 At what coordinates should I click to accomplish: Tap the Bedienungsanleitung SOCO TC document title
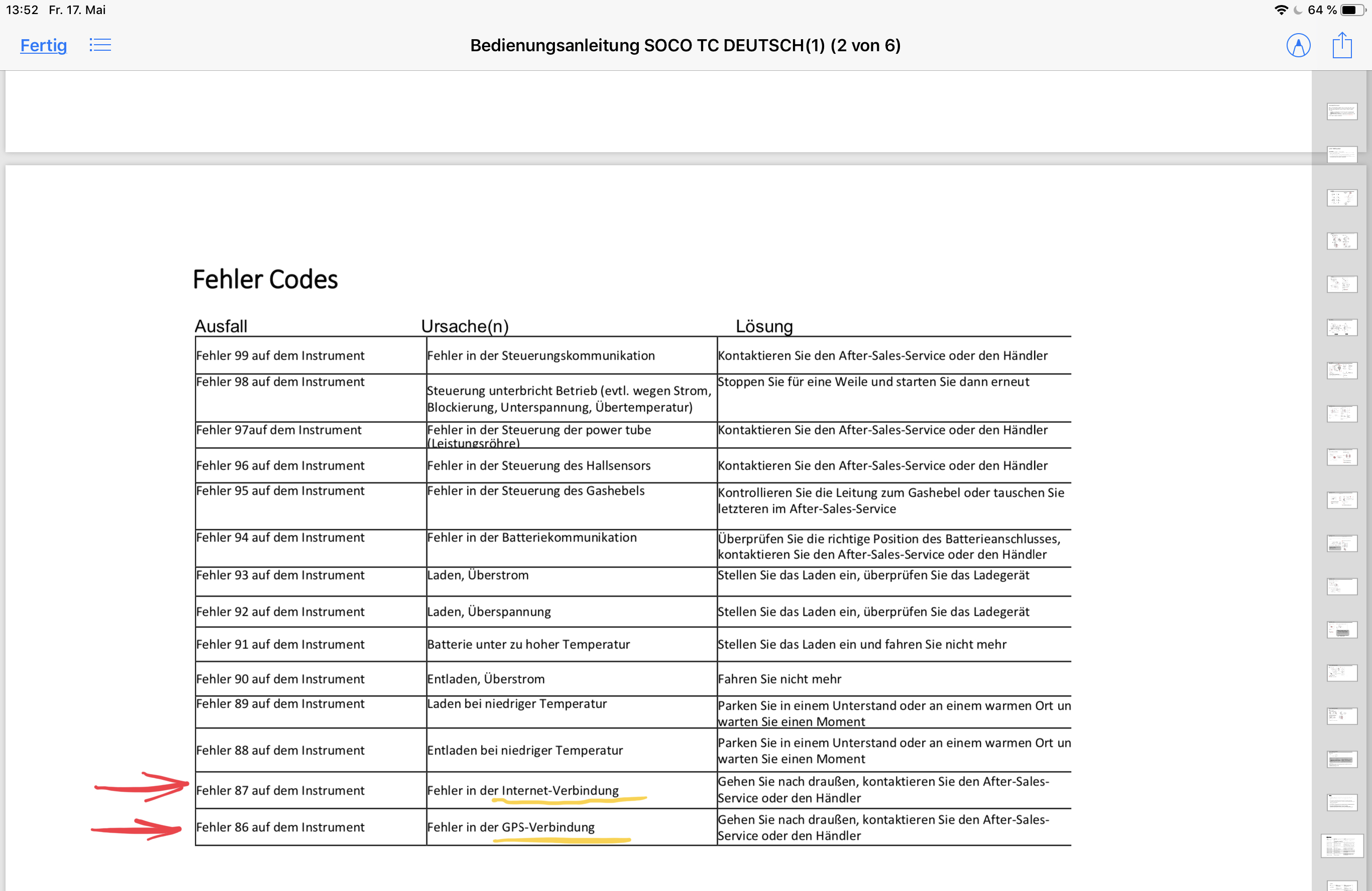point(685,45)
